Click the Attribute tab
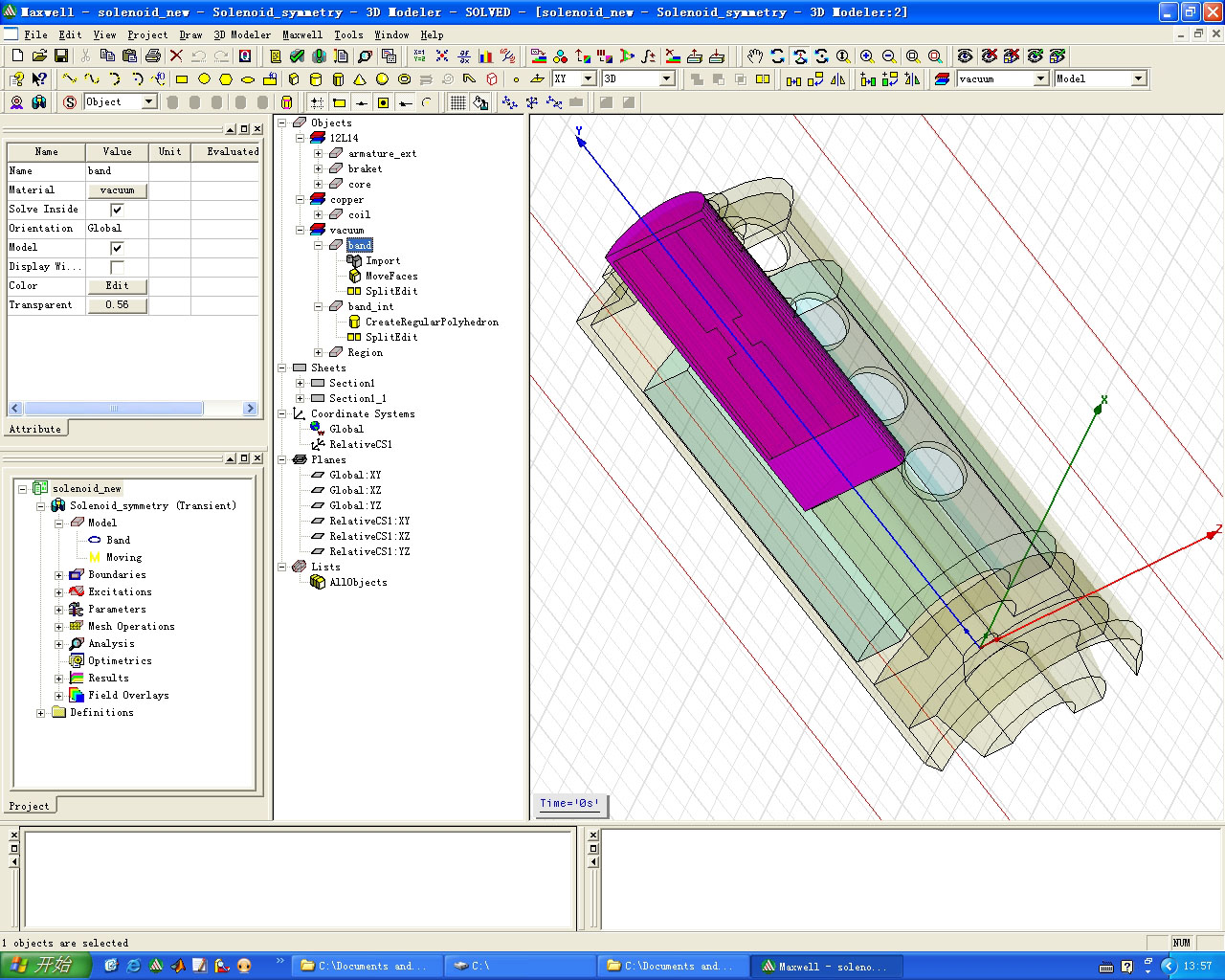Screen dimensions: 1225x980 click(x=35, y=429)
